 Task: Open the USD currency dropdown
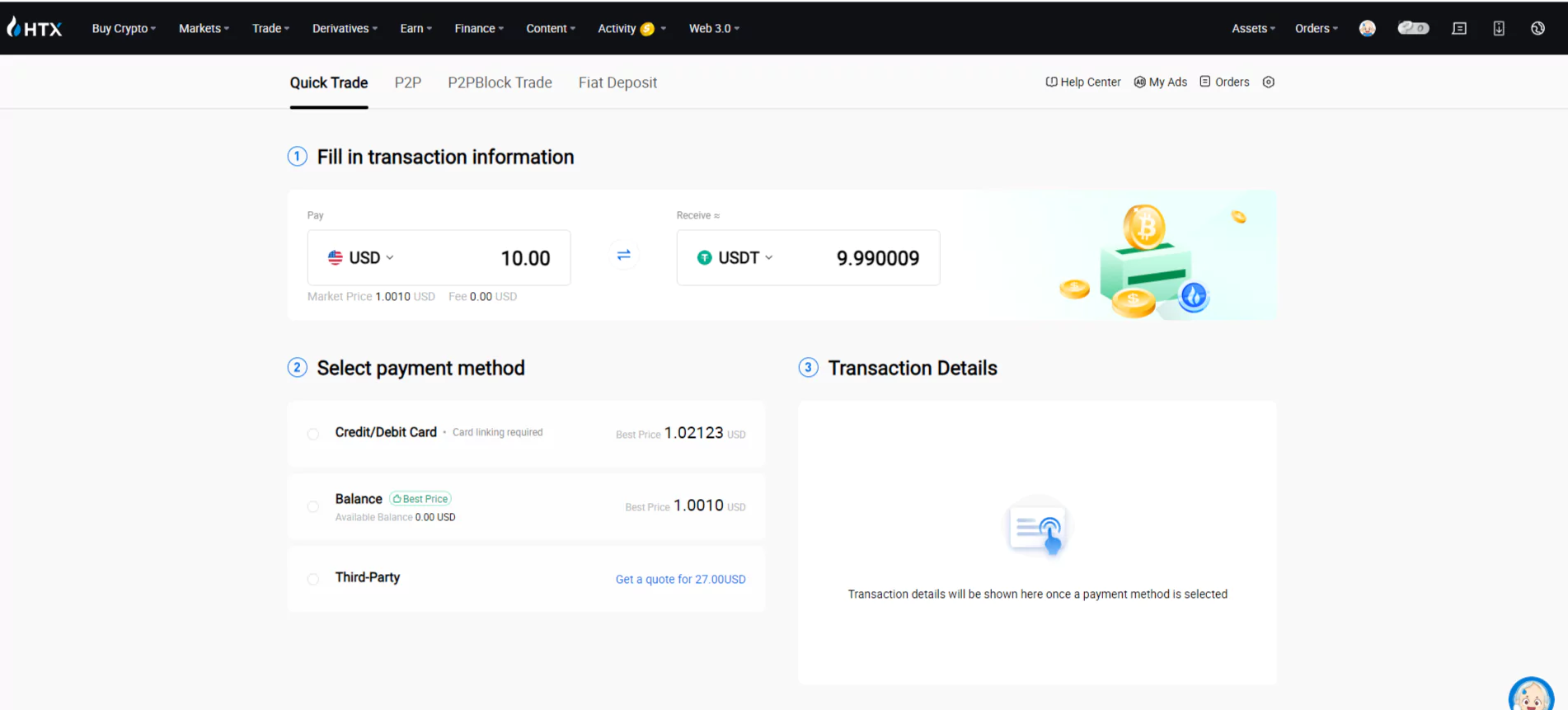coord(361,257)
